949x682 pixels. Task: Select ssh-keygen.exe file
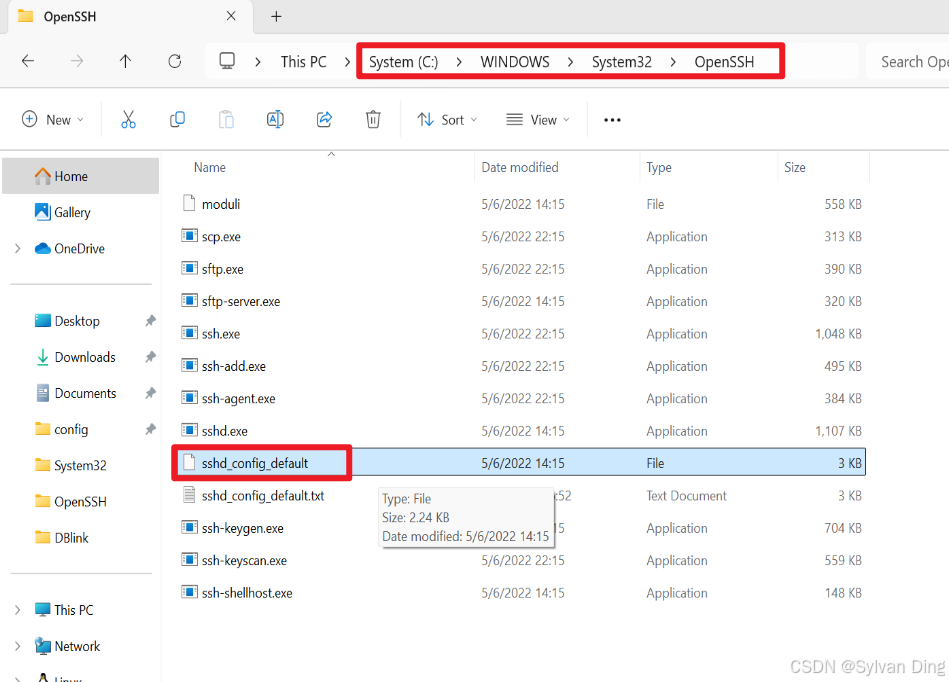[x=243, y=528]
